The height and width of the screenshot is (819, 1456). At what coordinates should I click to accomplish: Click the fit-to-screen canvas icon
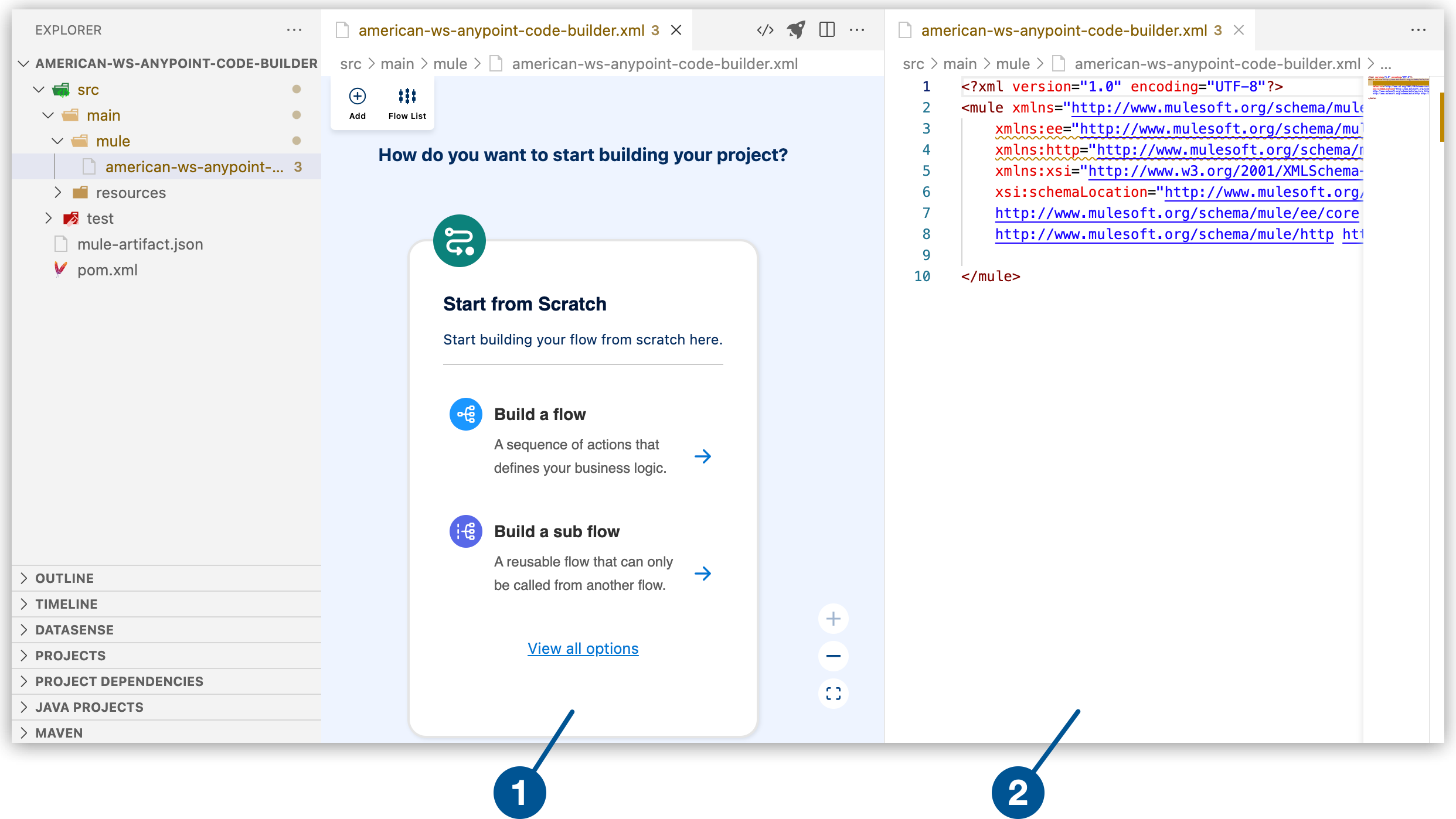833,694
